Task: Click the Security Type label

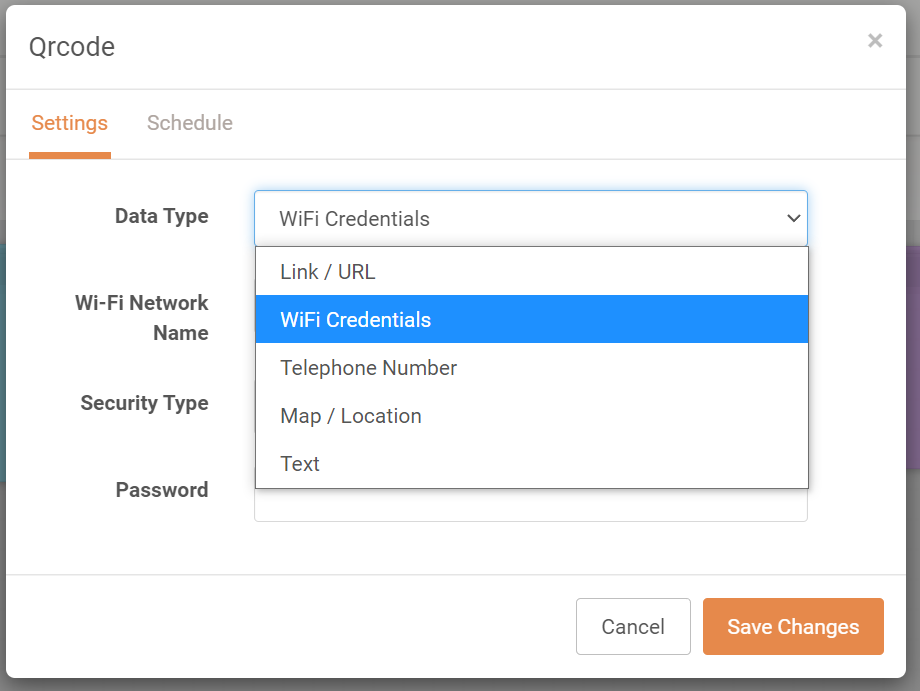Action: point(144,403)
